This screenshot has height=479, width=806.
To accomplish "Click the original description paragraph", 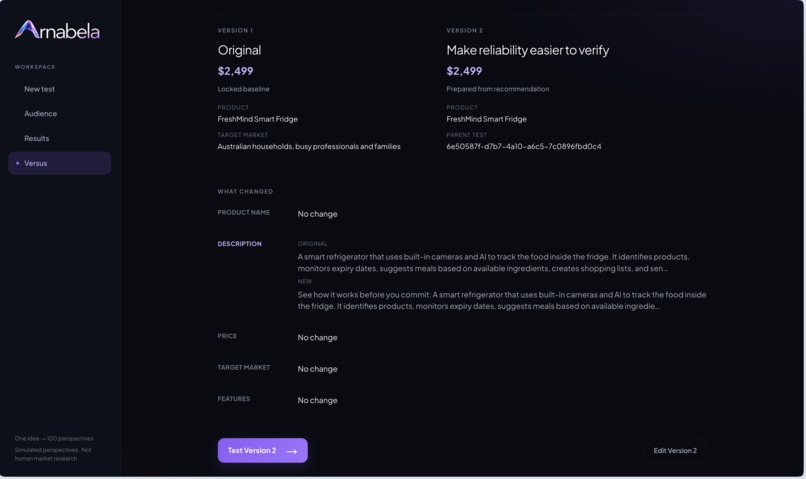I will (x=493, y=262).
